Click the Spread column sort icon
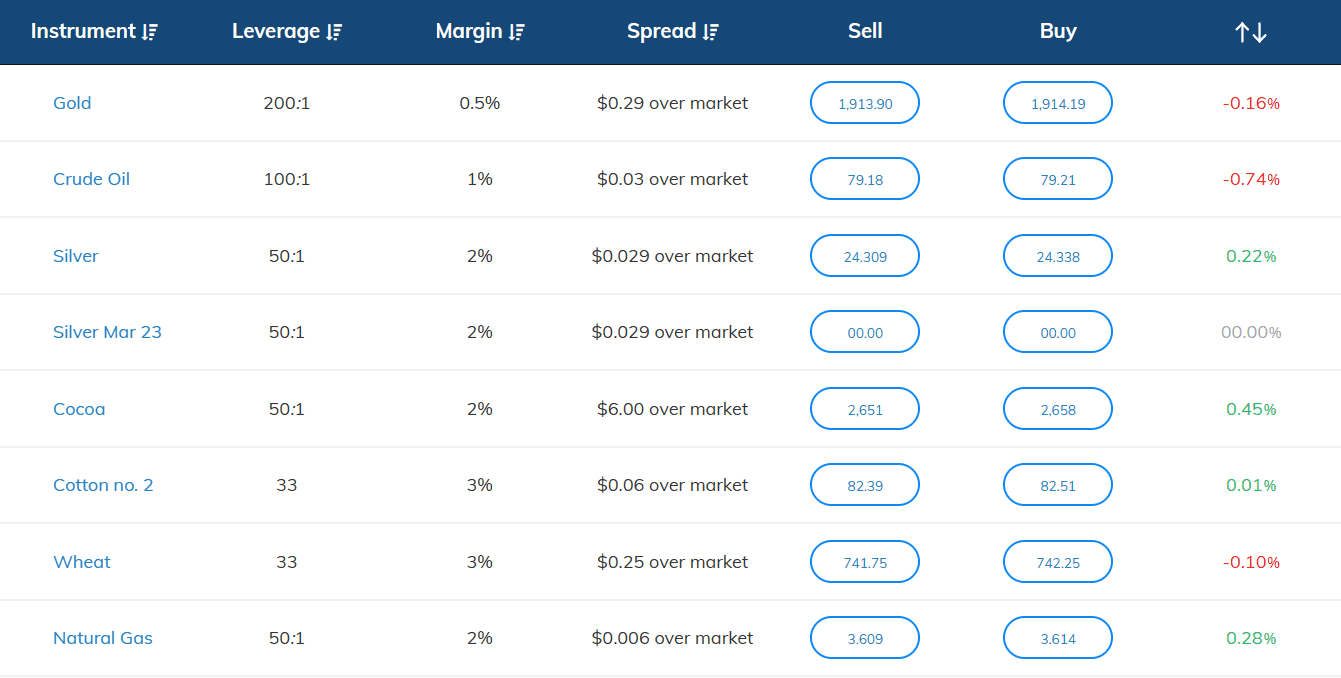This screenshot has width=1341, height=678. point(710,32)
